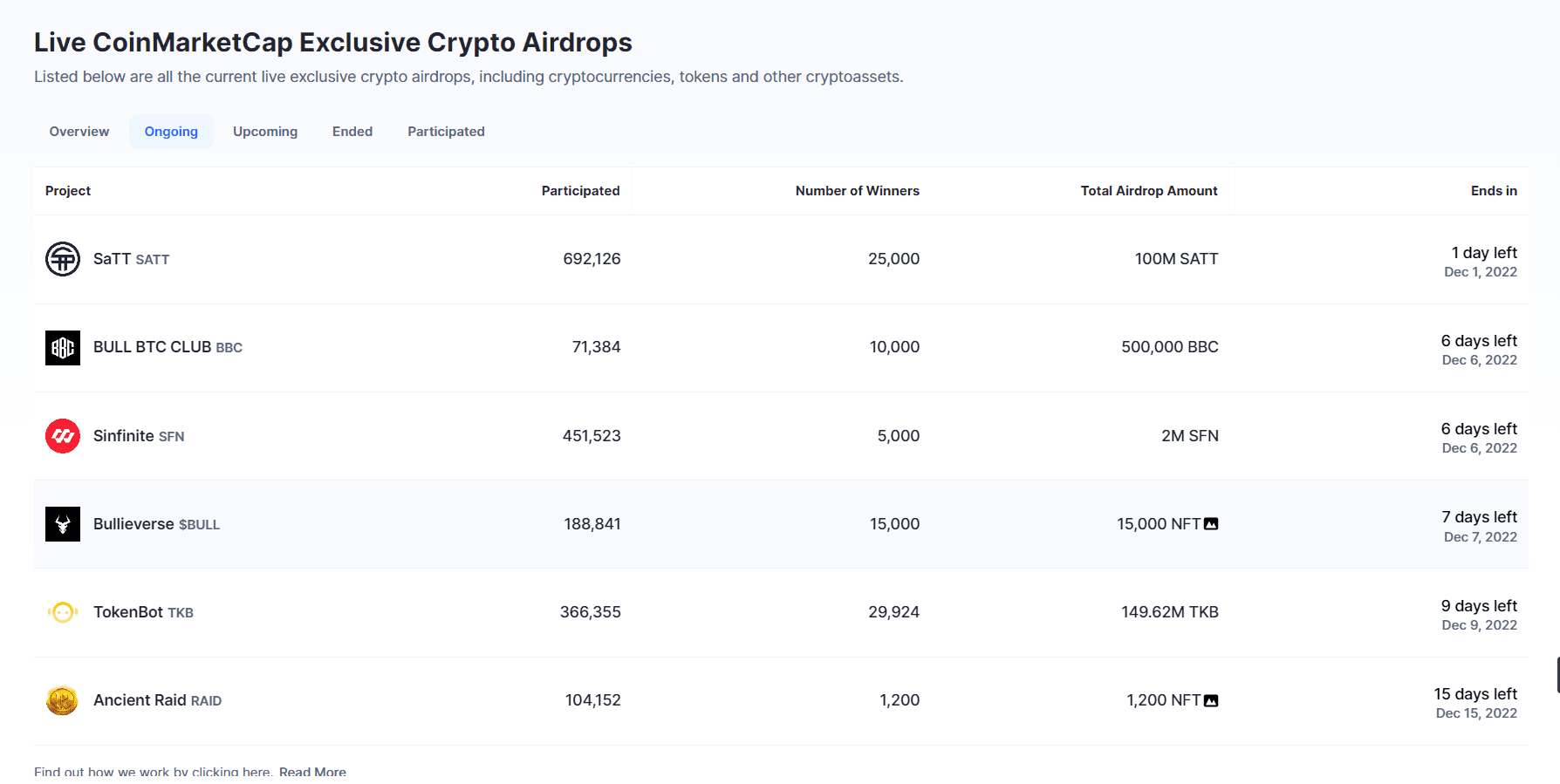Click the Dec 1, 2022 end date
Viewport: 1560px width, 784px height.
coord(1481,272)
